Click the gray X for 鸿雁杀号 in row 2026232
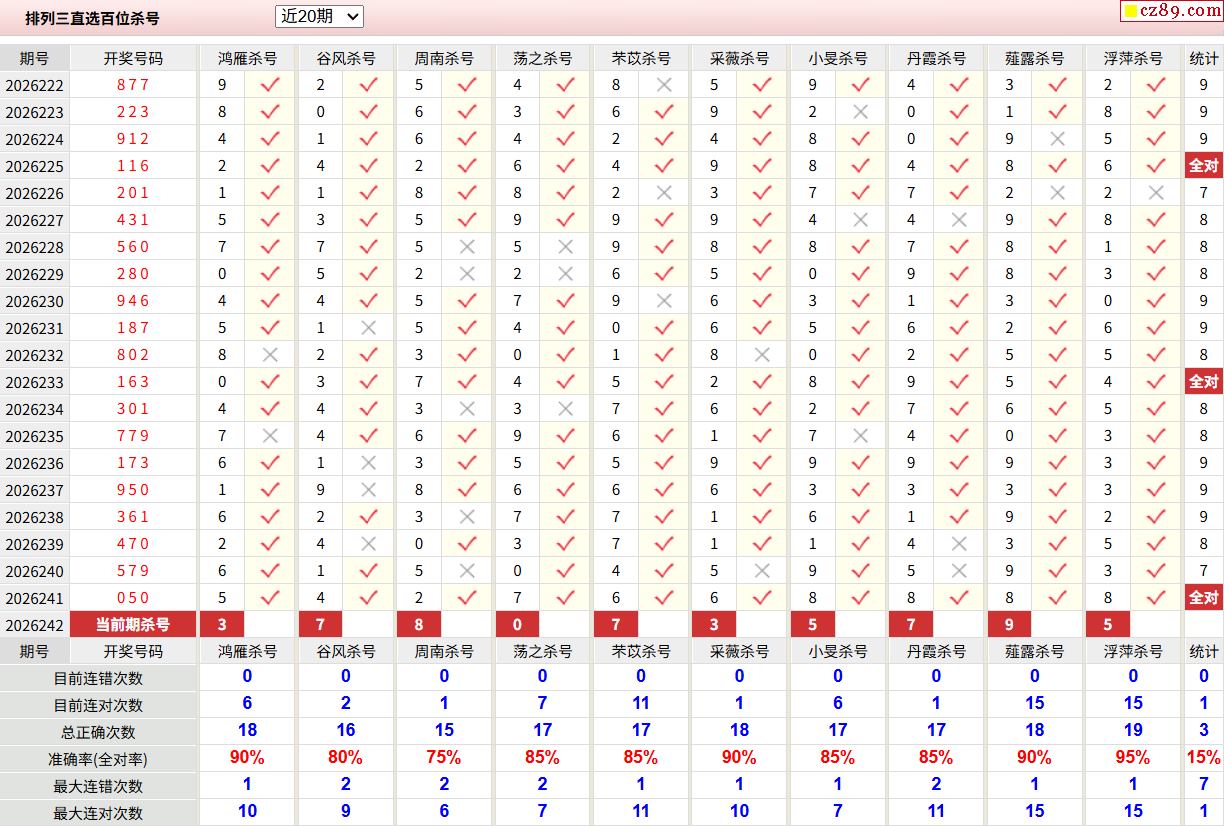This screenshot has width=1224, height=826. click(x=270, y=354)
